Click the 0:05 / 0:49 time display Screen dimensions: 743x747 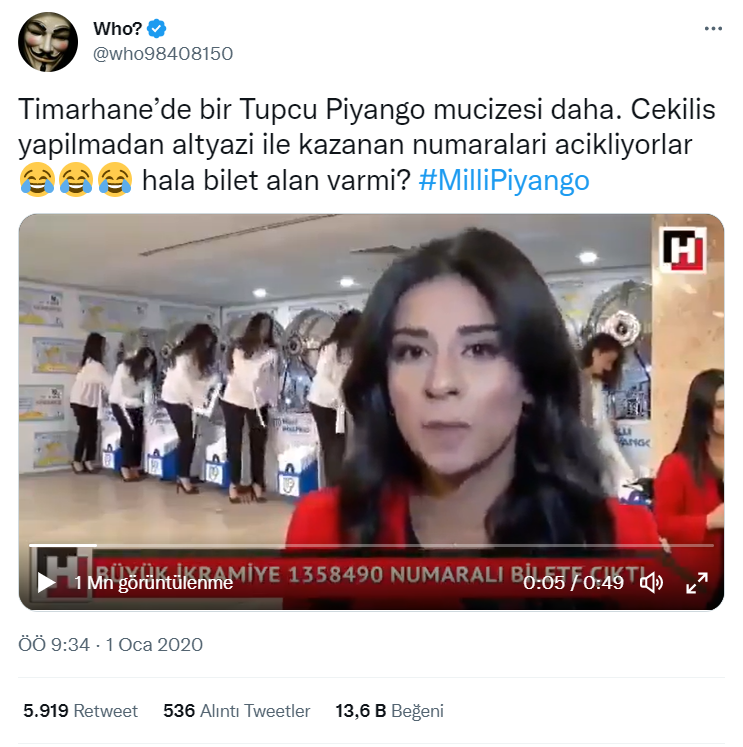coord(573,583)
